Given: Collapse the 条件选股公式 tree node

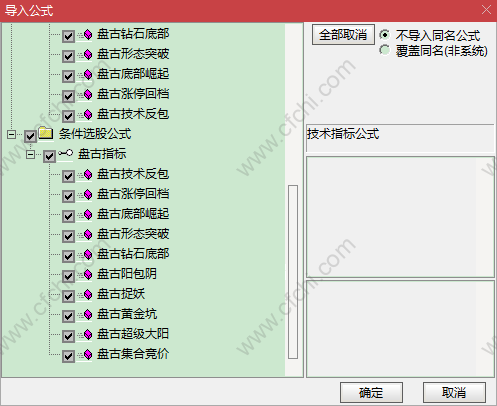Looking at the screenshot, I should coord(11,134).
